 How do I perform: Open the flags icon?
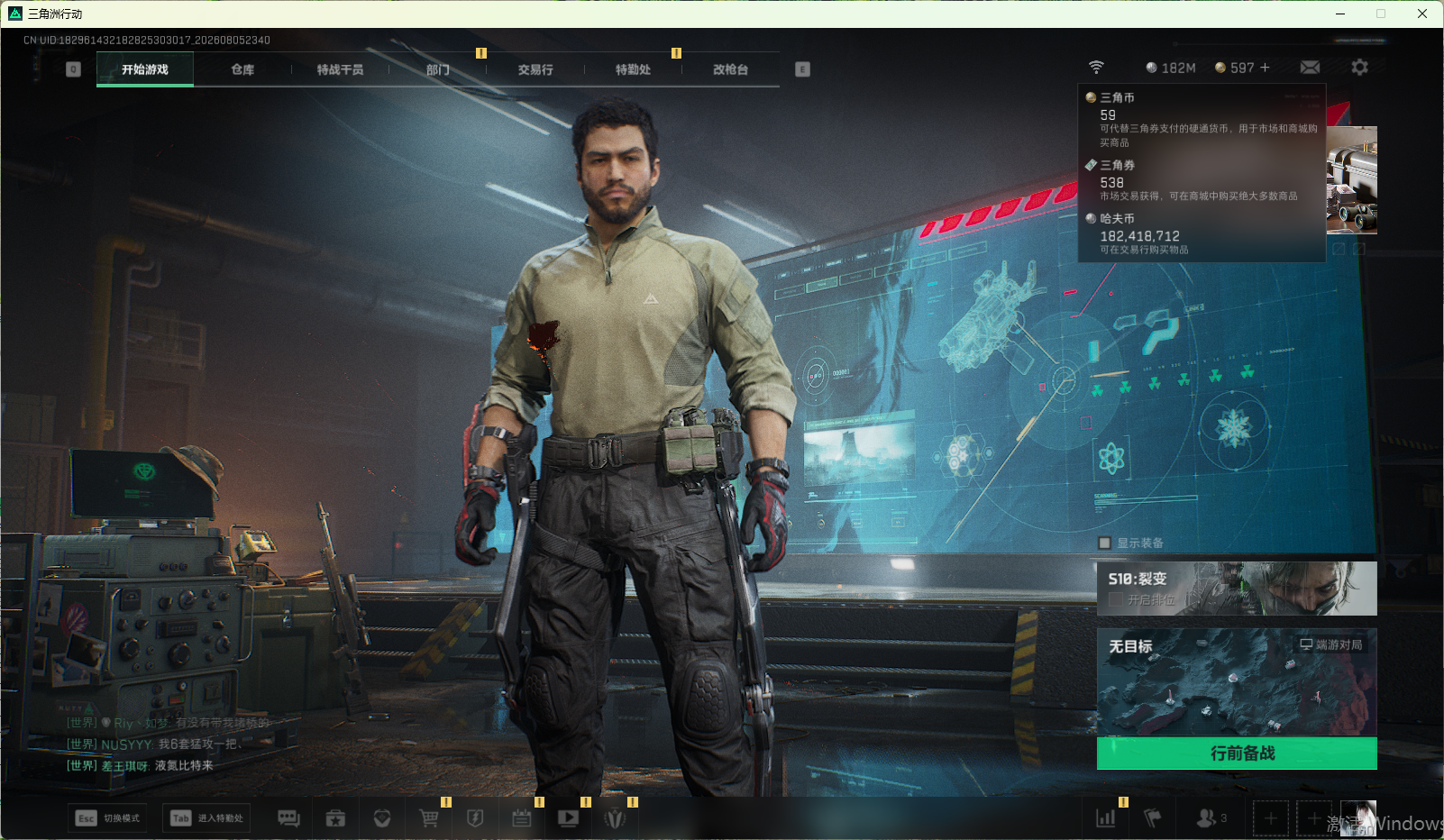coord(1153,818)
